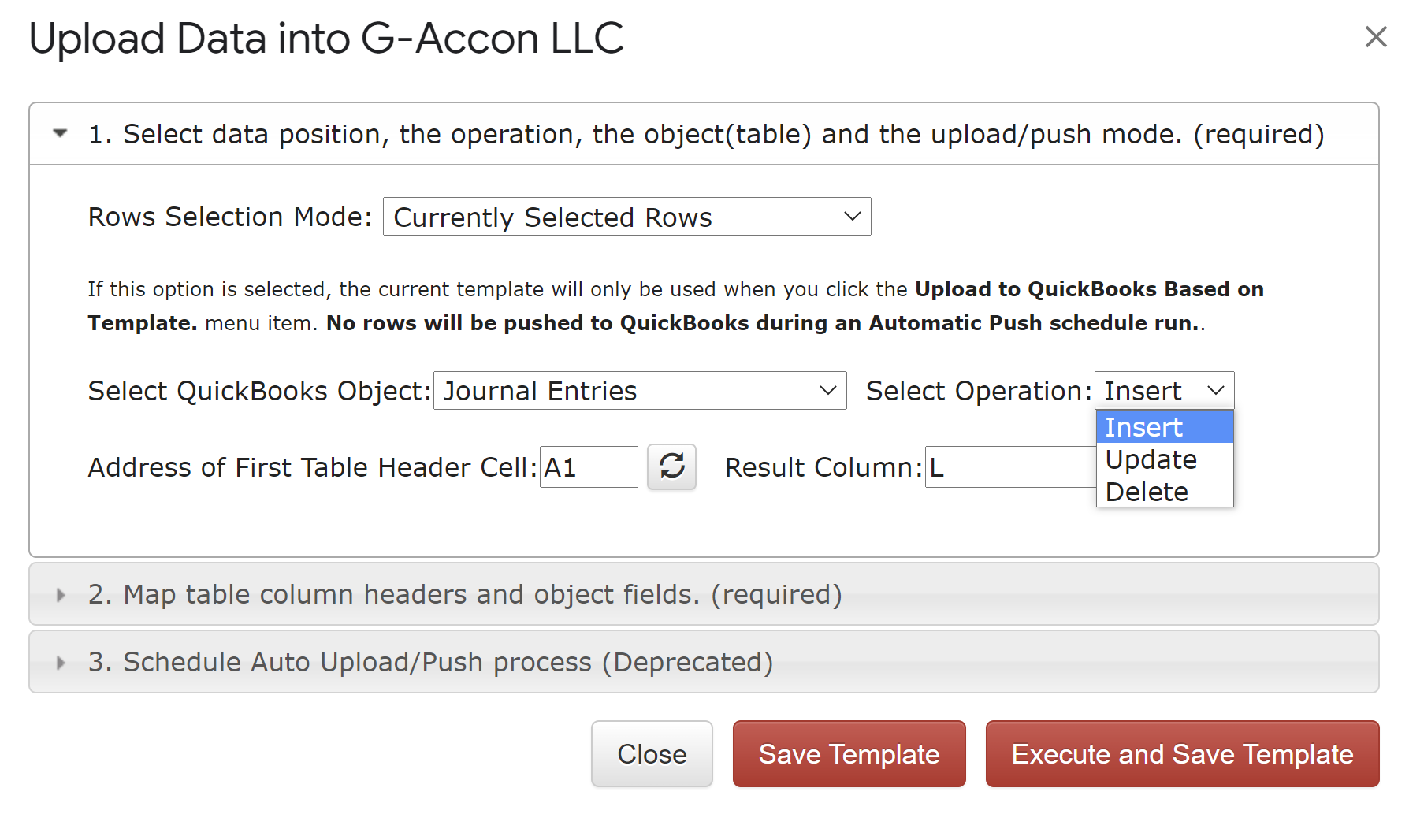1409x840 pixels.
Task: Open the Rows Selection Mode dropdown
Action: 627,217
